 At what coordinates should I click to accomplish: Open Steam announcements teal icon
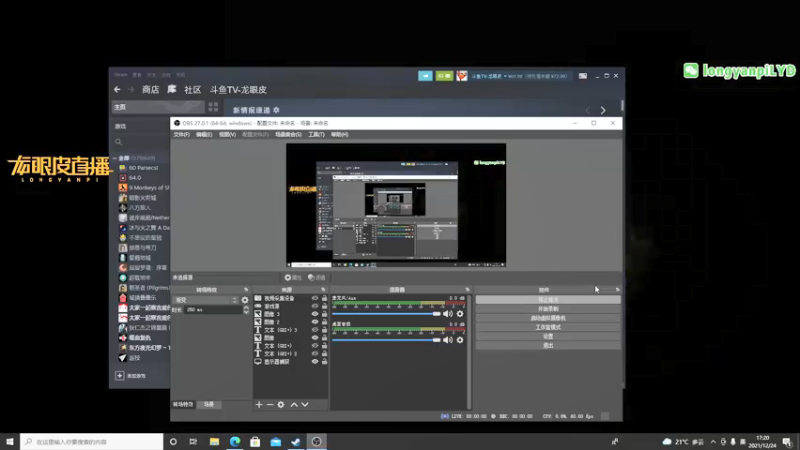pos(425,76)
